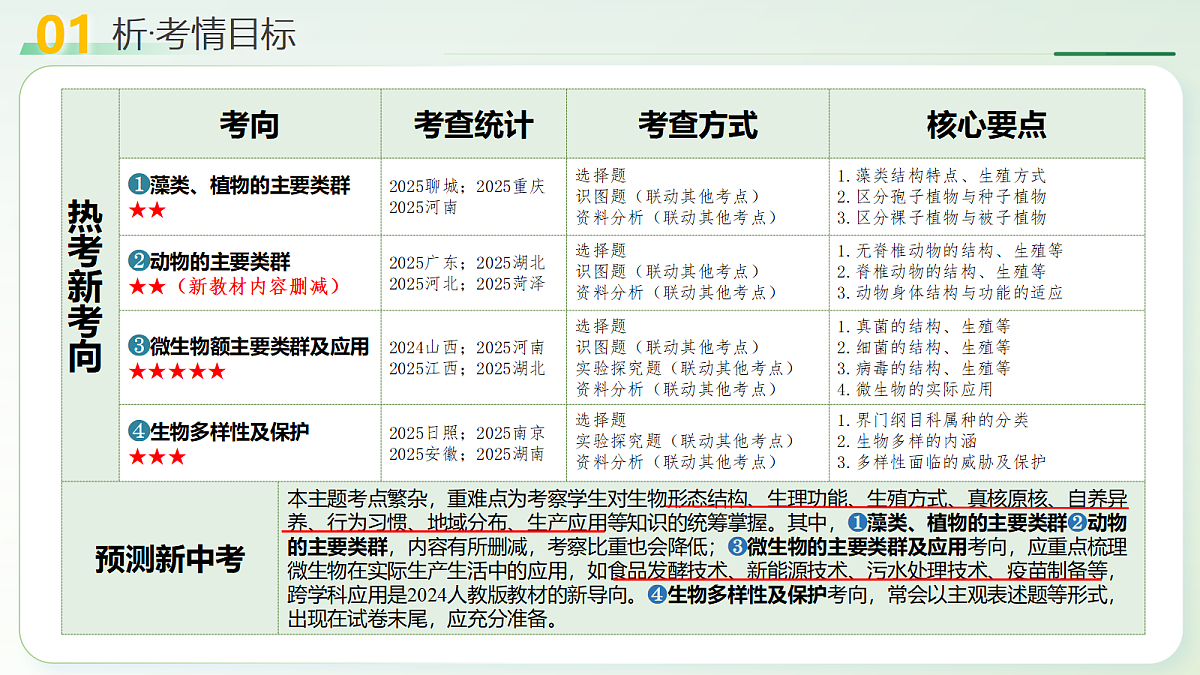Click the cell 2025聊城；2025重庆
The width and height of the screenshot is (1200, 675).
coord(467,186)
